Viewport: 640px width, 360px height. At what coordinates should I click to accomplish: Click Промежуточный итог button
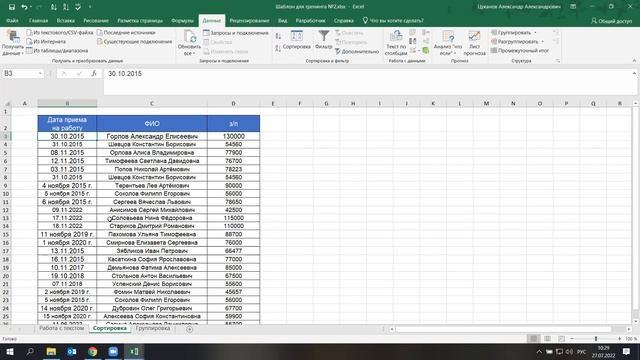point(520,51)
